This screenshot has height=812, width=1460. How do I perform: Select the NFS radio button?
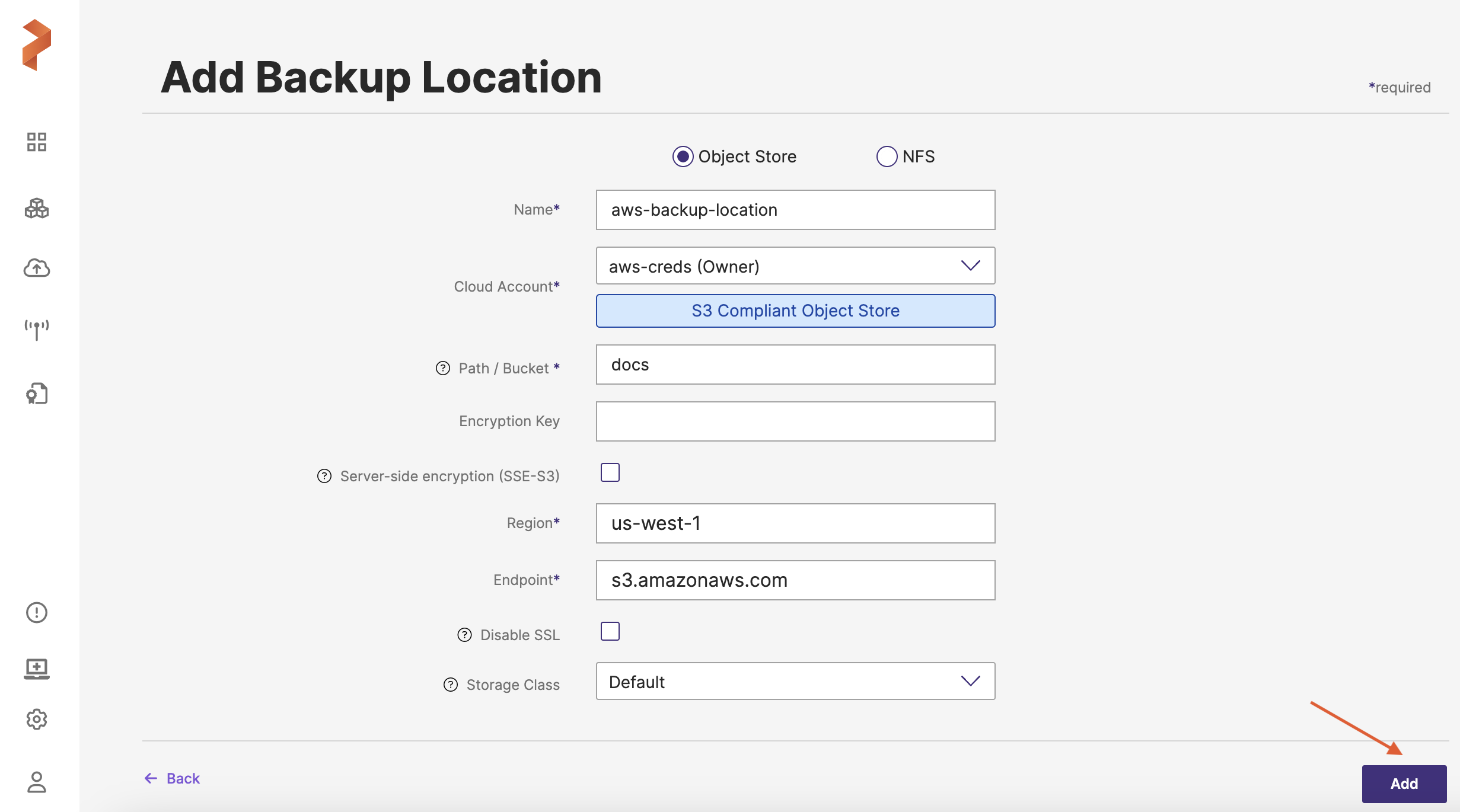(x=887, y=156)
